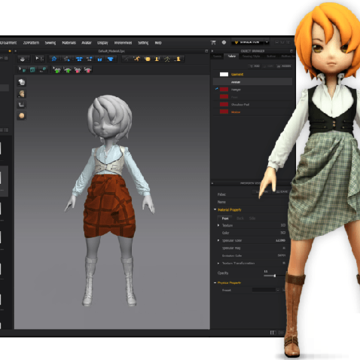Select the Back tab in Material Property

click(x=240, y=218)
